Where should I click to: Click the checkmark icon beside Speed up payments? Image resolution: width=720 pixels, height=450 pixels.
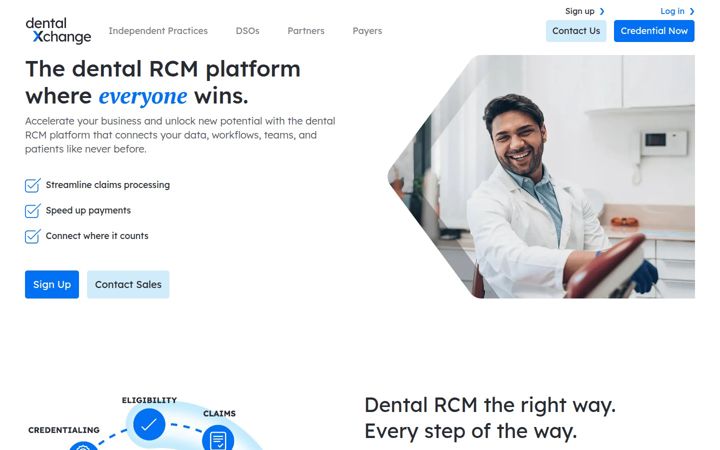coord(33,211)
